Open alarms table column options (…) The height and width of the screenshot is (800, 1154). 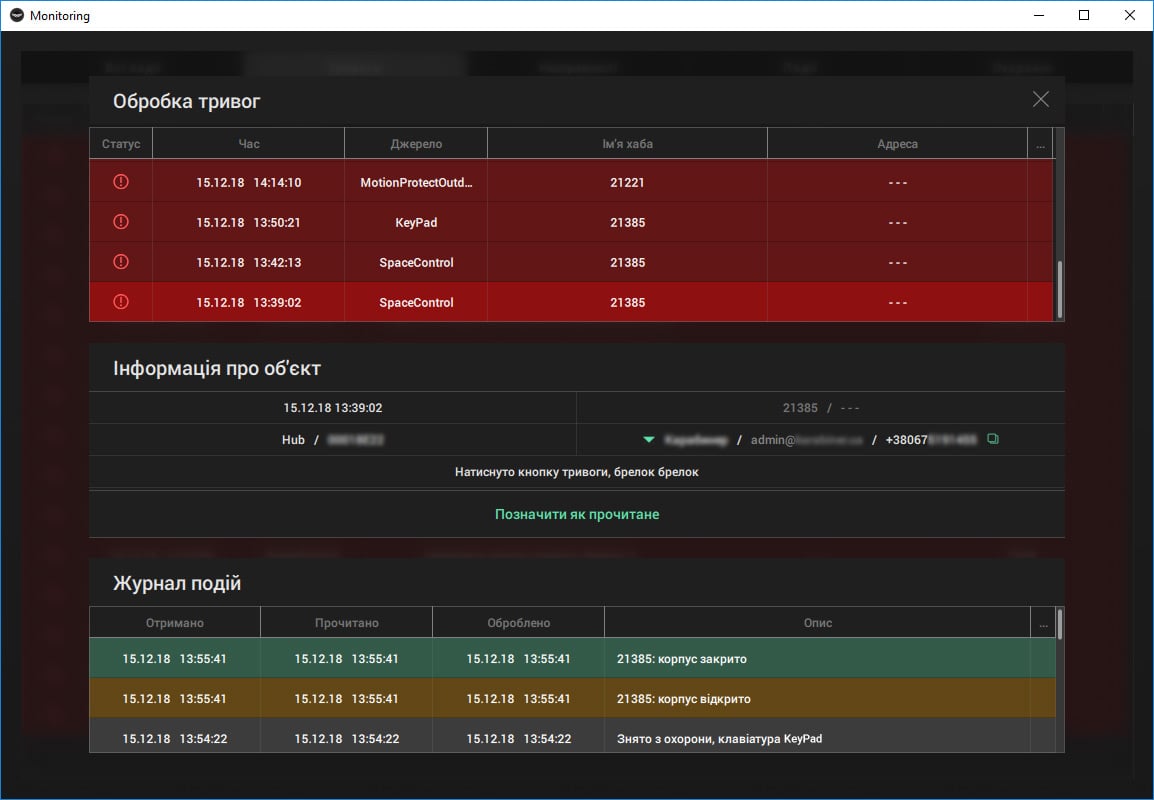[x=1040, y=144]
